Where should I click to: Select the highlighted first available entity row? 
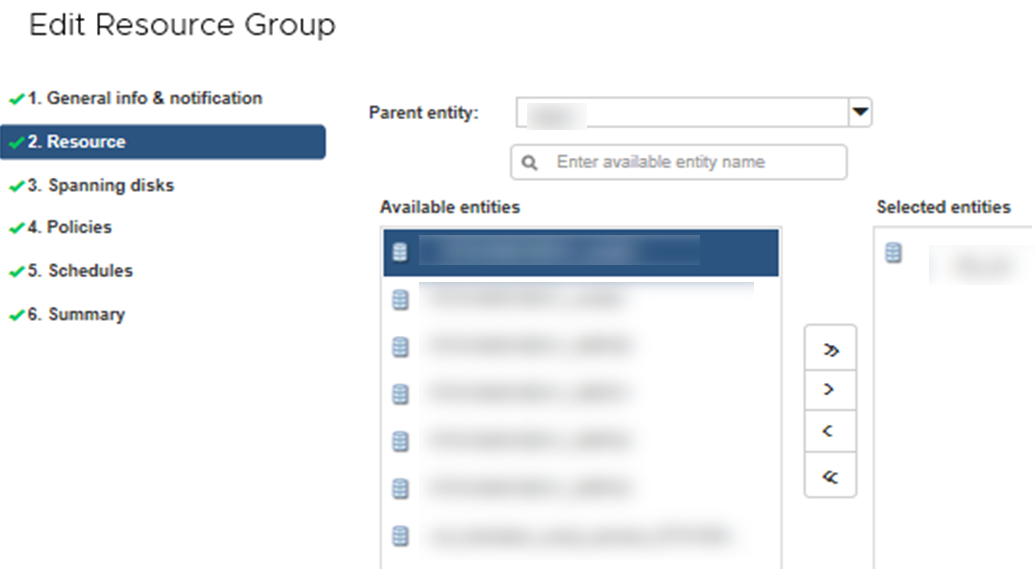pos(580,253)
